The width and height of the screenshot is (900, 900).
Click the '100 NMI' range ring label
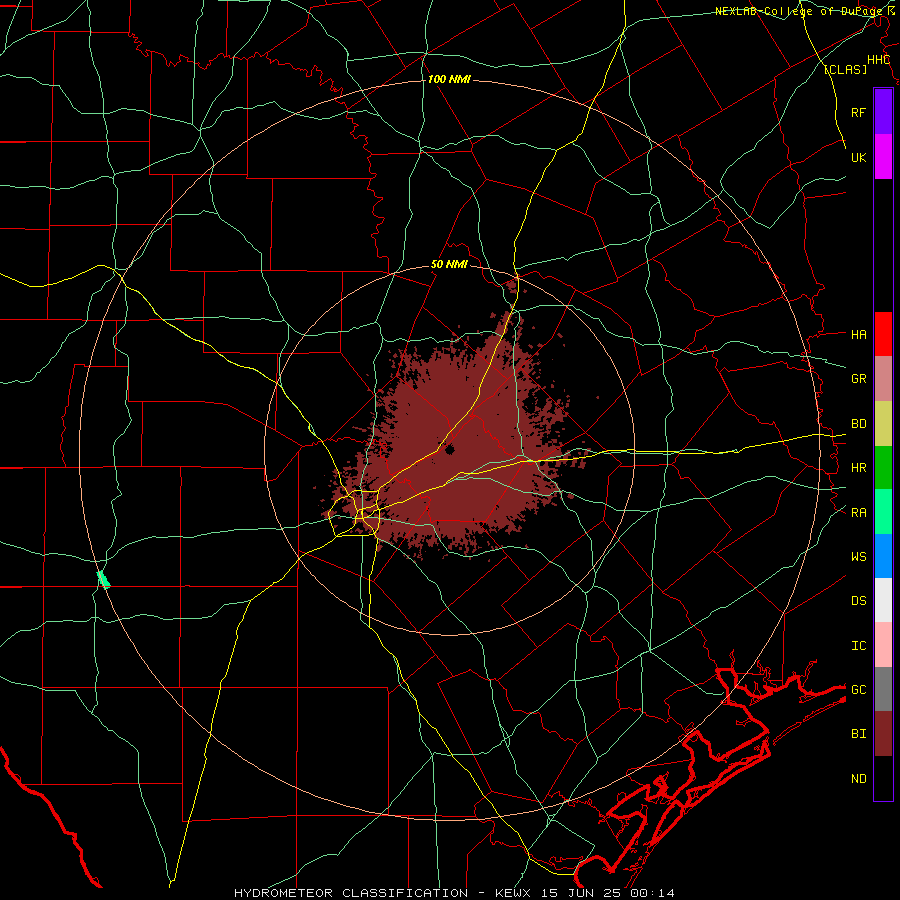point(449,79)
